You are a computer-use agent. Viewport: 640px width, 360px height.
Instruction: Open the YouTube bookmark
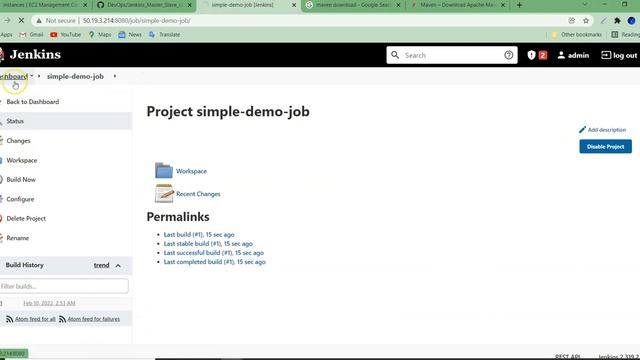coord(65,35)
